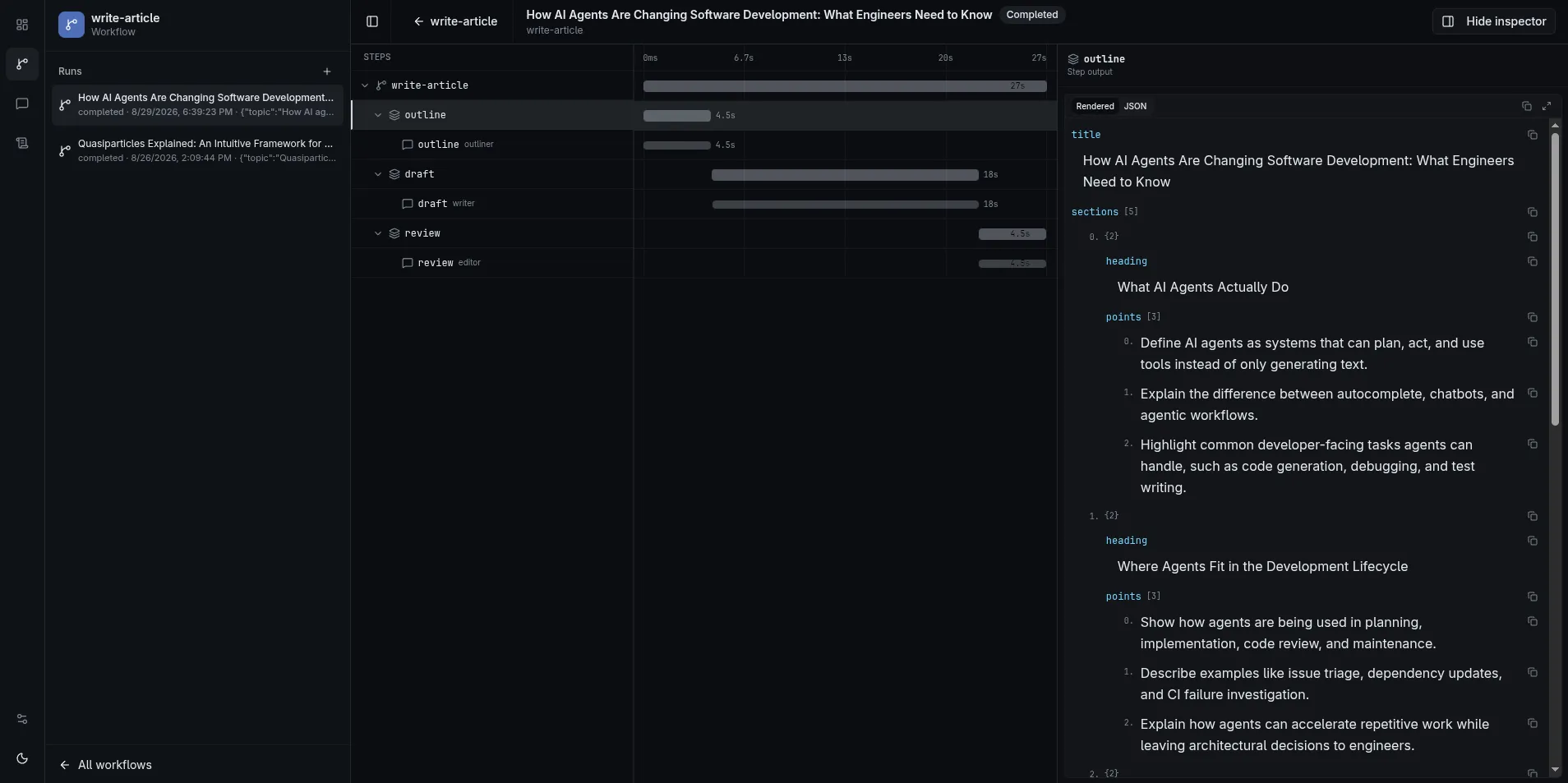This screenshot has height=783, width=1568.
Task: Copy the 'Show how agents are being used' point
Action: pyautogui.click(x=1533, y=621)
